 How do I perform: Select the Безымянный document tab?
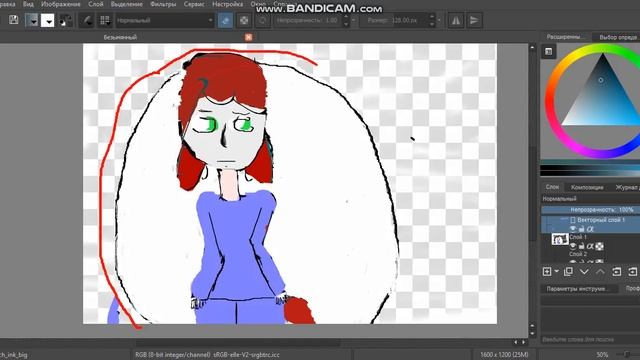pyautogui.click(x=120, y=37)
